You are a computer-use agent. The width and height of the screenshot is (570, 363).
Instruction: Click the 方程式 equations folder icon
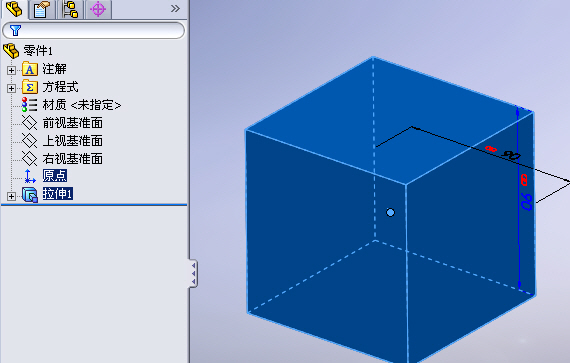pyautogui.click(x=30, y=87)
